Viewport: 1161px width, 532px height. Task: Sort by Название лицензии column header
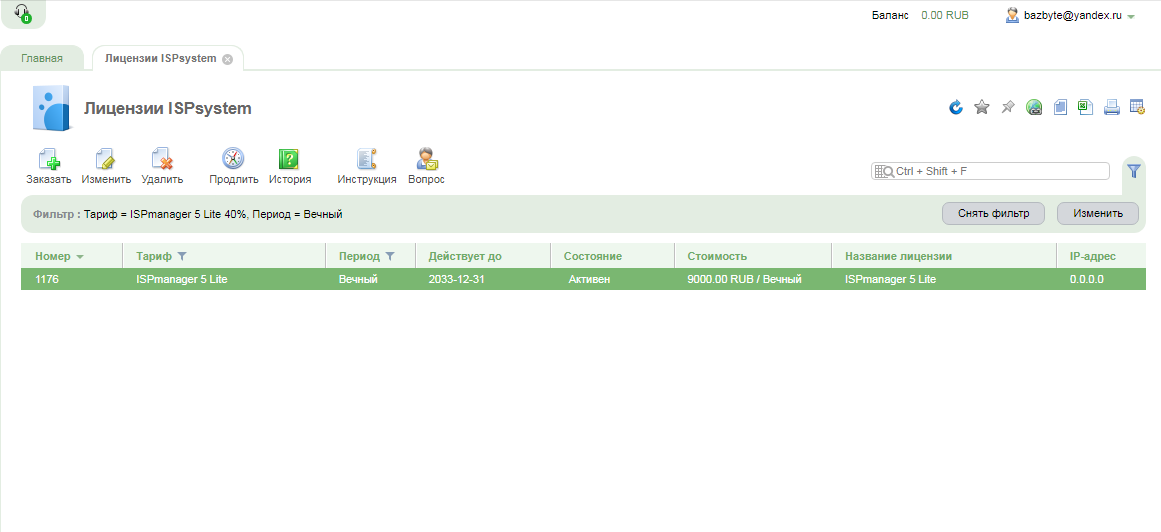898,256
